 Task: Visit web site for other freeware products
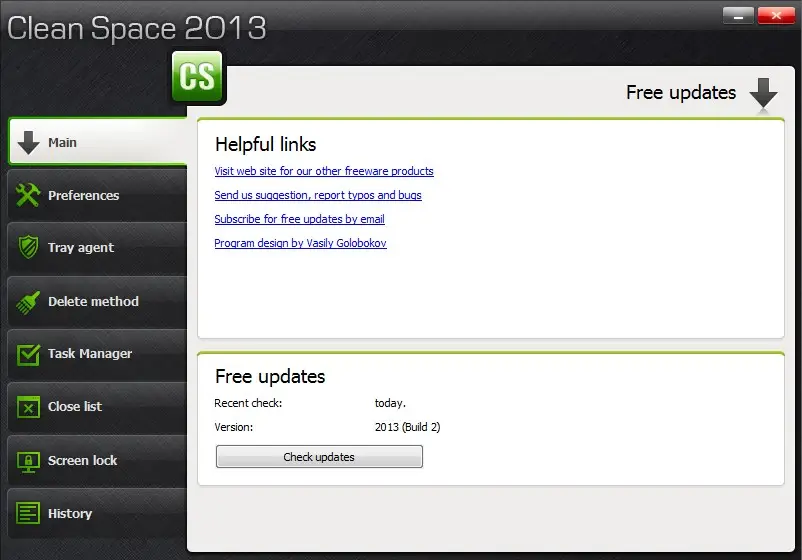click(324, 171)
